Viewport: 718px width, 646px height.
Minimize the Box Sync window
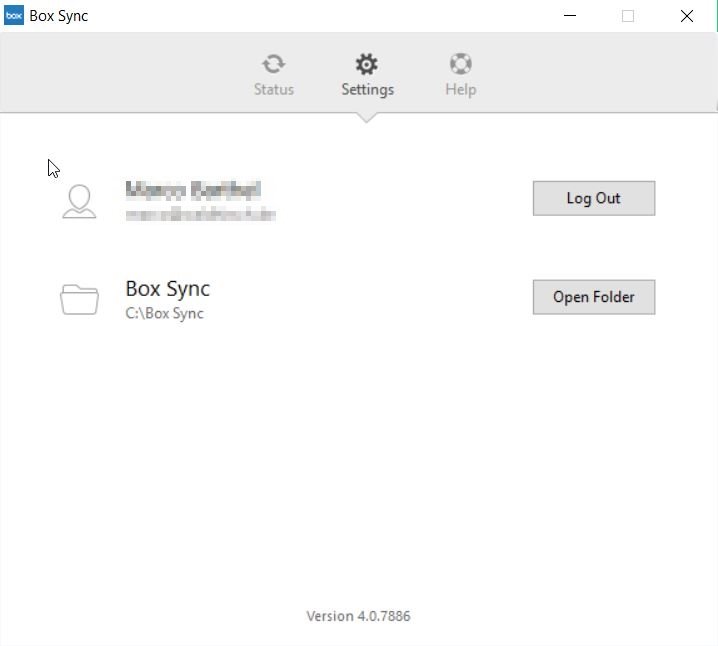[x=570, y=16]
